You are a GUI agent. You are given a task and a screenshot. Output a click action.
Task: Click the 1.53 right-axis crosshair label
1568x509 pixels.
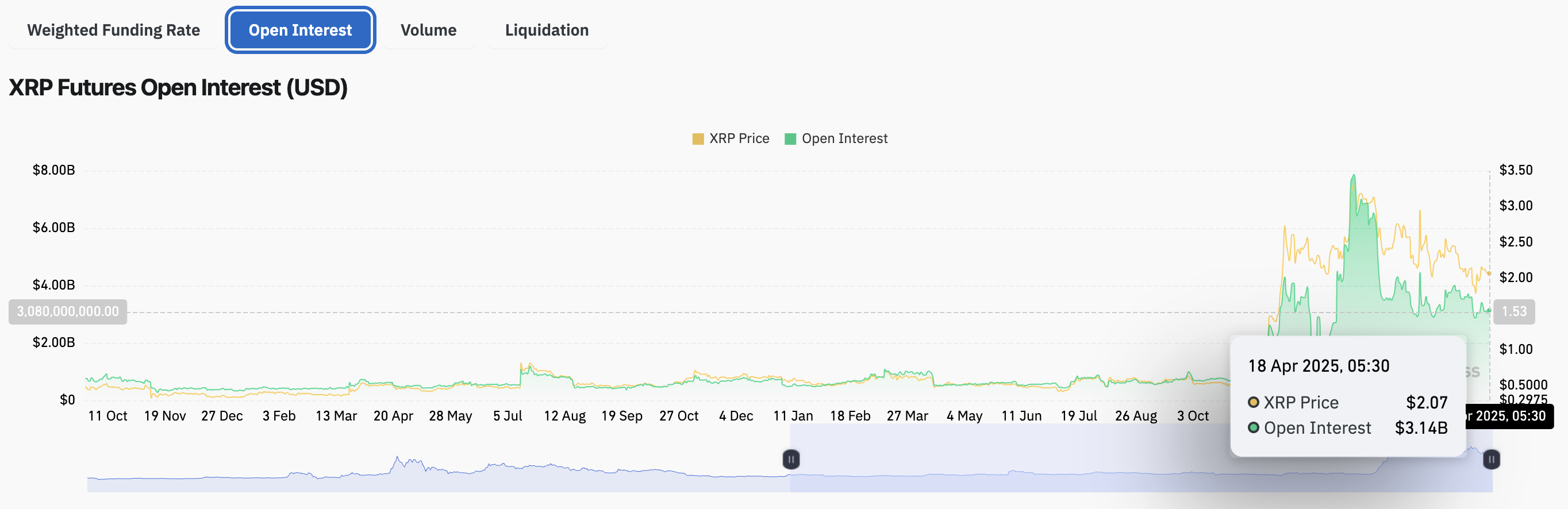click(x=1513, y=311)
